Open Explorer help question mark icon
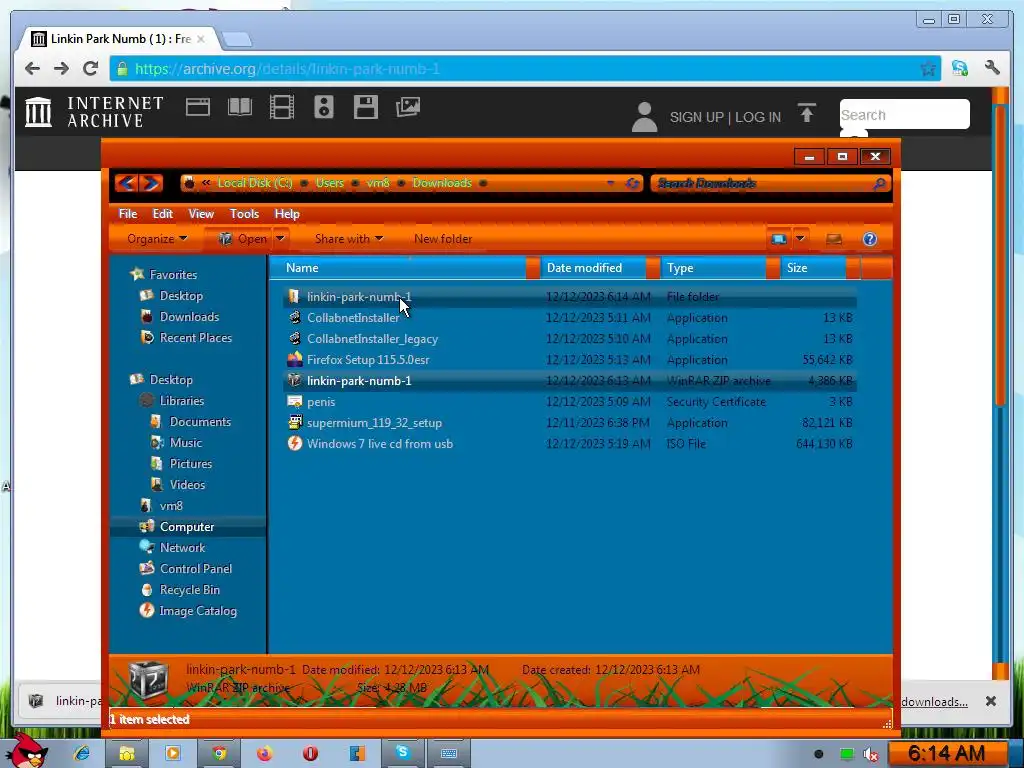 coord(870,239)
